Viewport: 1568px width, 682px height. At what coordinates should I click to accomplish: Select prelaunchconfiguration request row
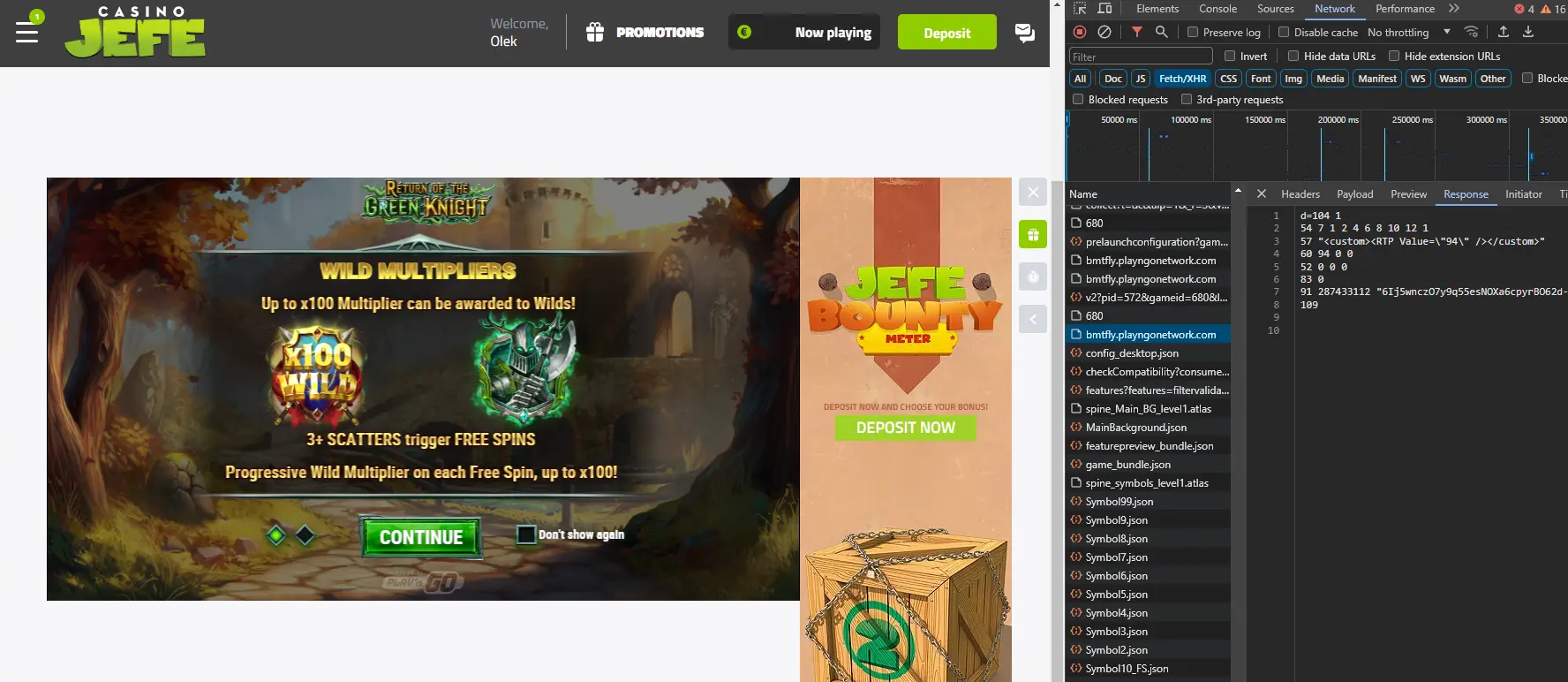(1150, 242)
